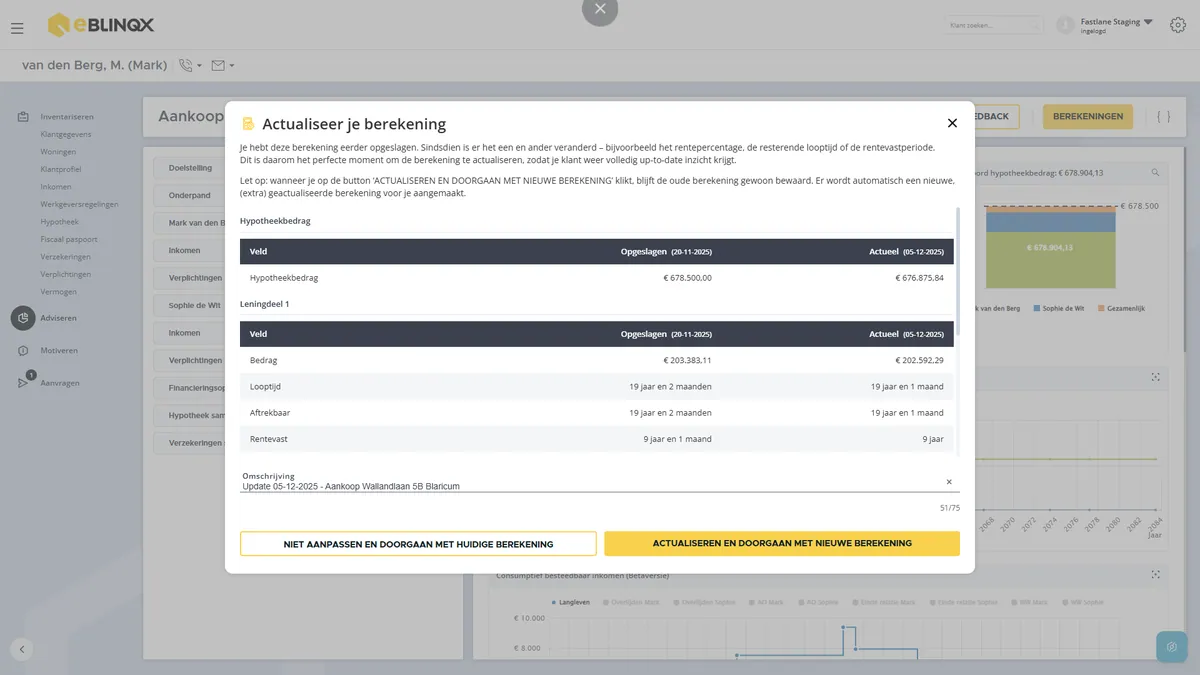This screenshot has height=675, width=1200.
Task: Expand the Consumptief besteedbaar inkomen chart fullscreen
Action: click(1155, 574)
